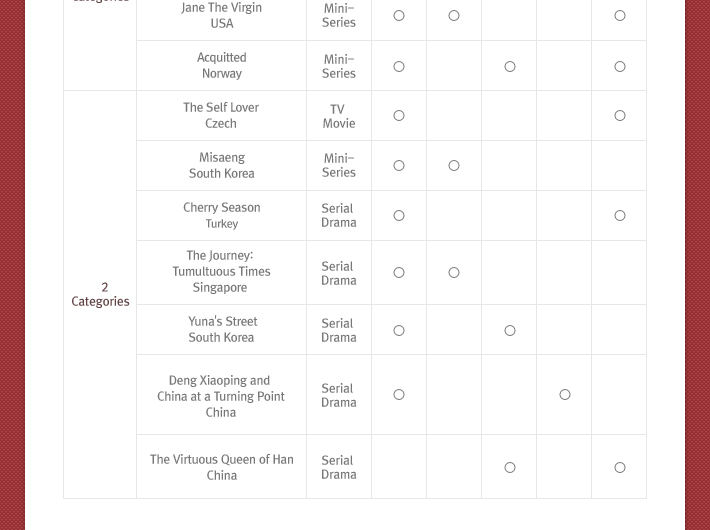The width and height of the screenshot is (710, 530).
Task: Click 'Serial Drama' label in Cherry Season row
Action: click(x=339, y=215)
